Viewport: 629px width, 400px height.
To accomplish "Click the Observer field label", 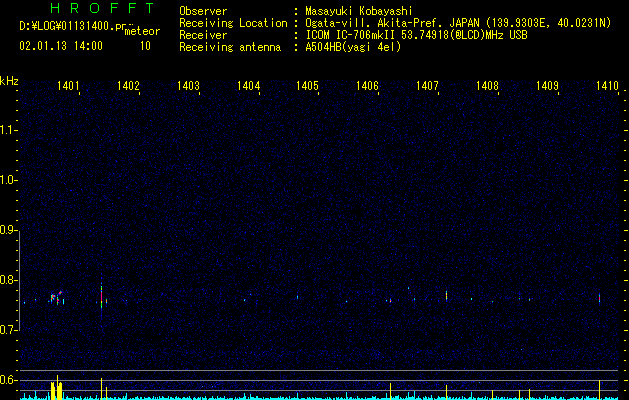I will click(203, 11).
